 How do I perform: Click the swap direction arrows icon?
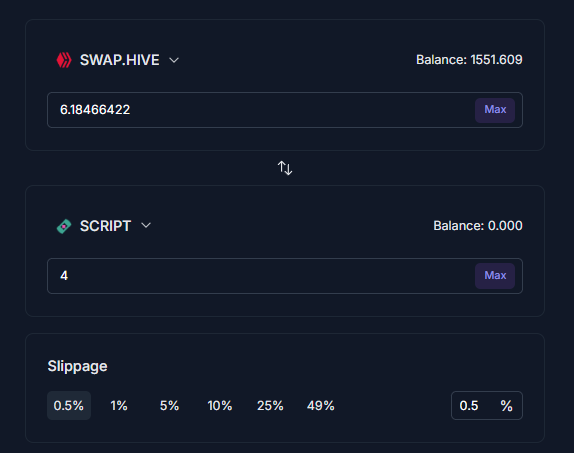pyautogui.click(x=285, y=168)
